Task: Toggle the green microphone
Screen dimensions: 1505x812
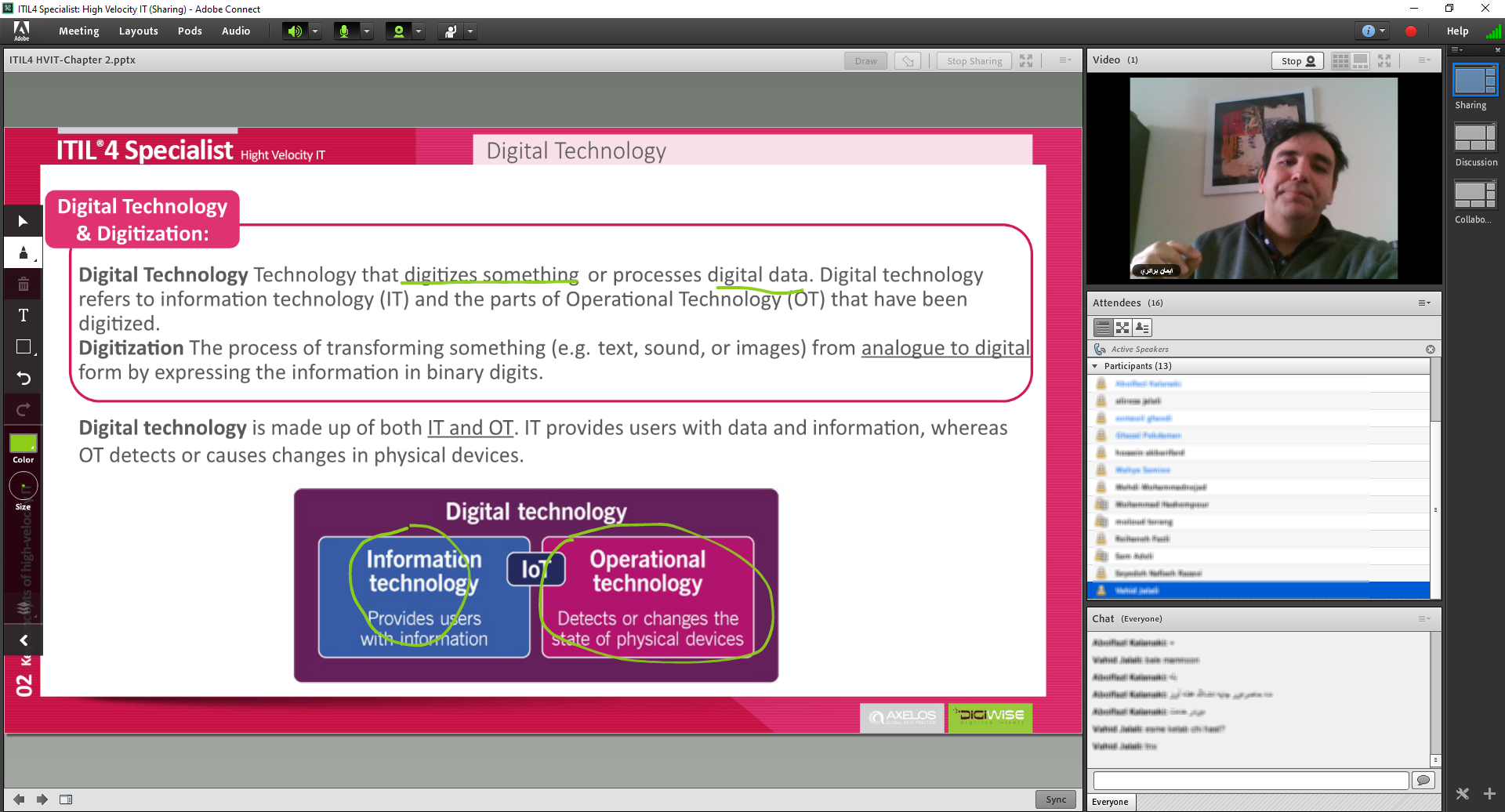Action: [x=344, y=31]
